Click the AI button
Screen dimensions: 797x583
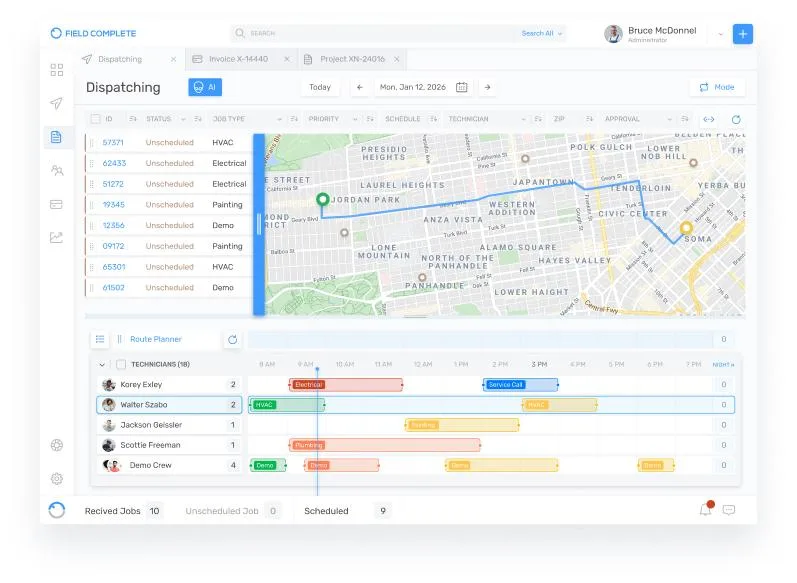pyautogui.click(x=205, y=87)
